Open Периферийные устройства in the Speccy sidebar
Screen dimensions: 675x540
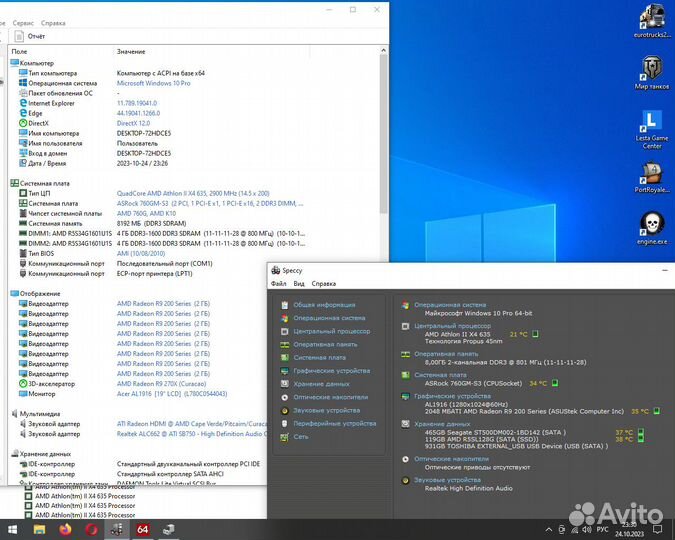[x=334, y=424]
